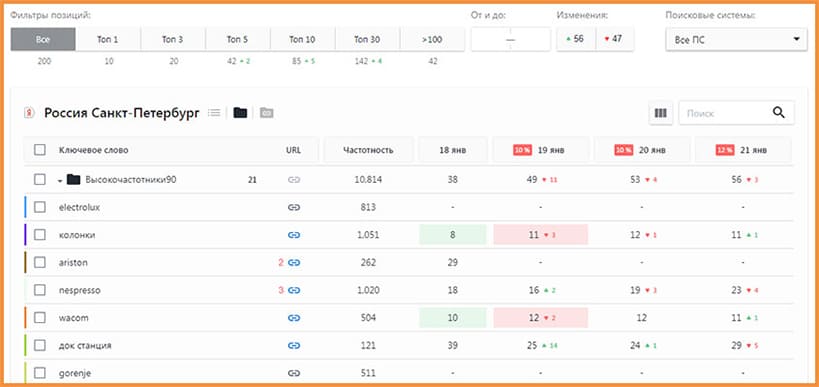Click the link icon in Высокочастотники90 row
Image resolution: width=819 pixels, height=387 pixels.
point(294,180)
